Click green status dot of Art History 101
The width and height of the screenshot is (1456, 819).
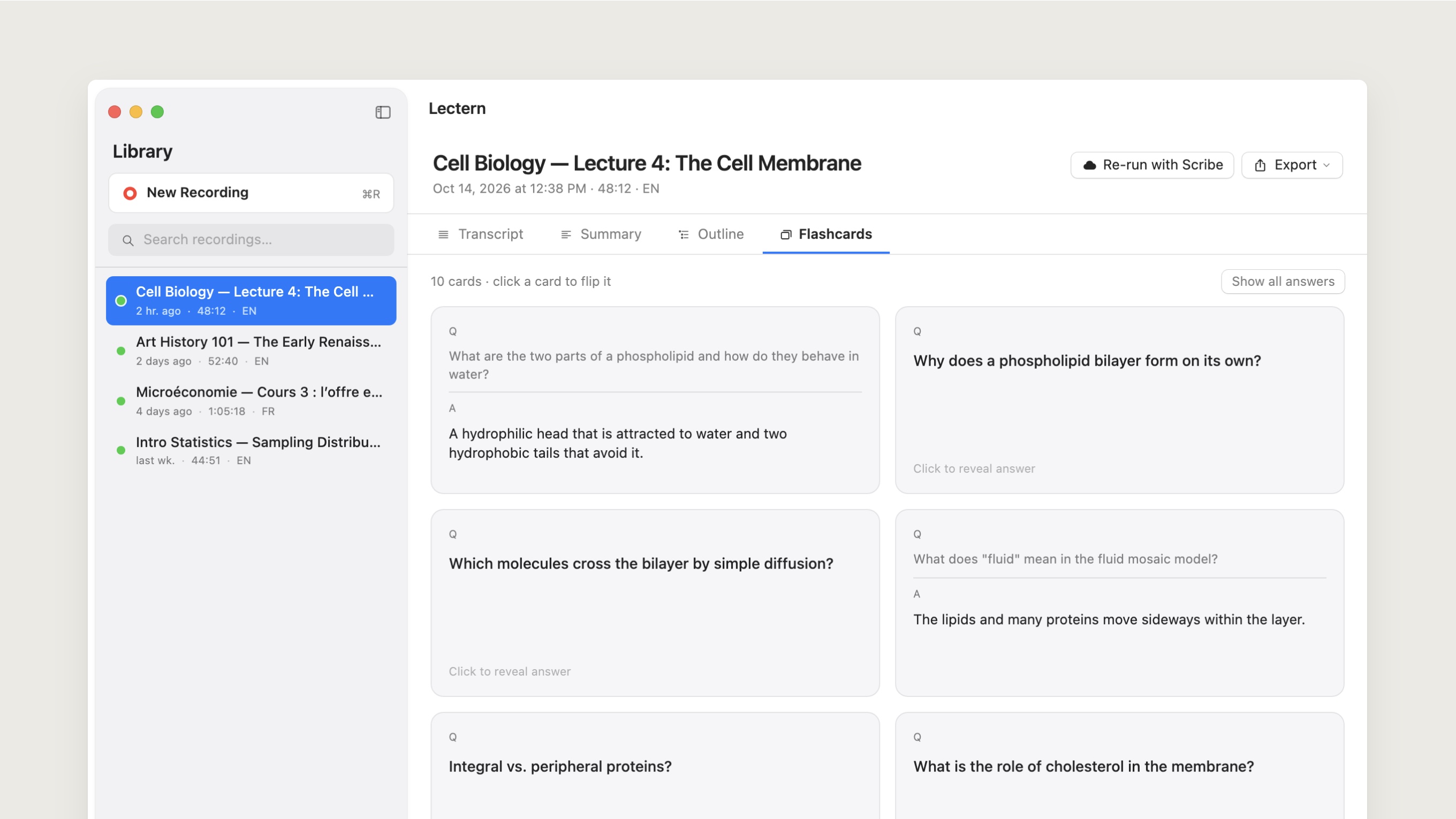click(x=121, y=351)
